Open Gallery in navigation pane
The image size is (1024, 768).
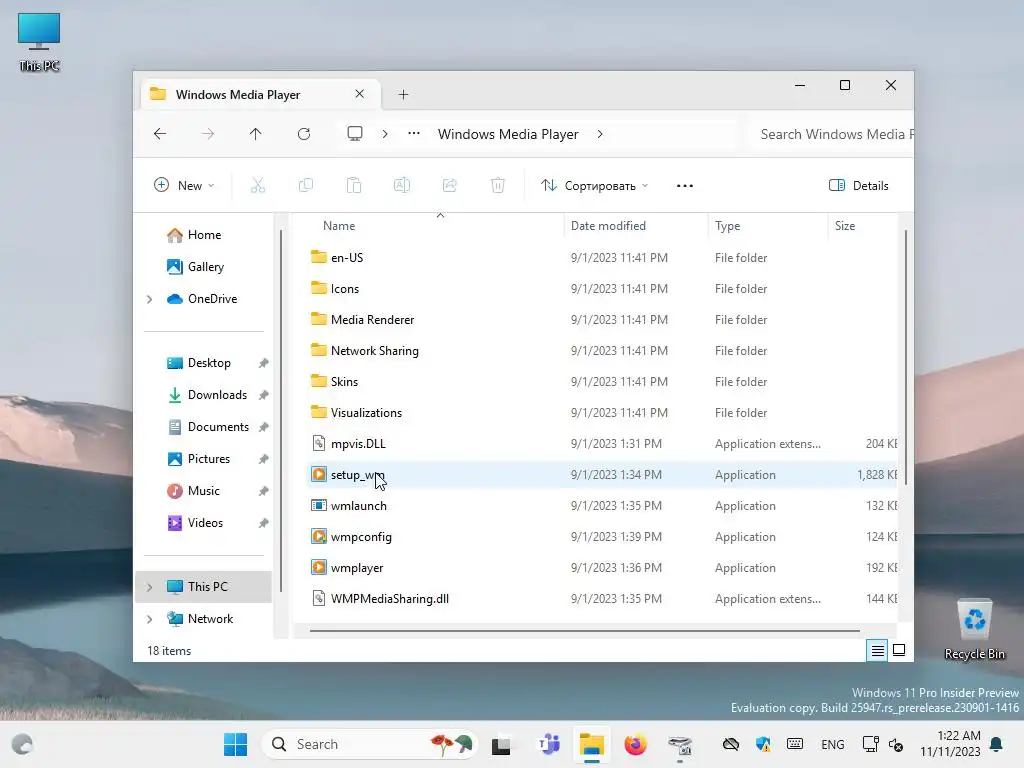click(205, 266)
